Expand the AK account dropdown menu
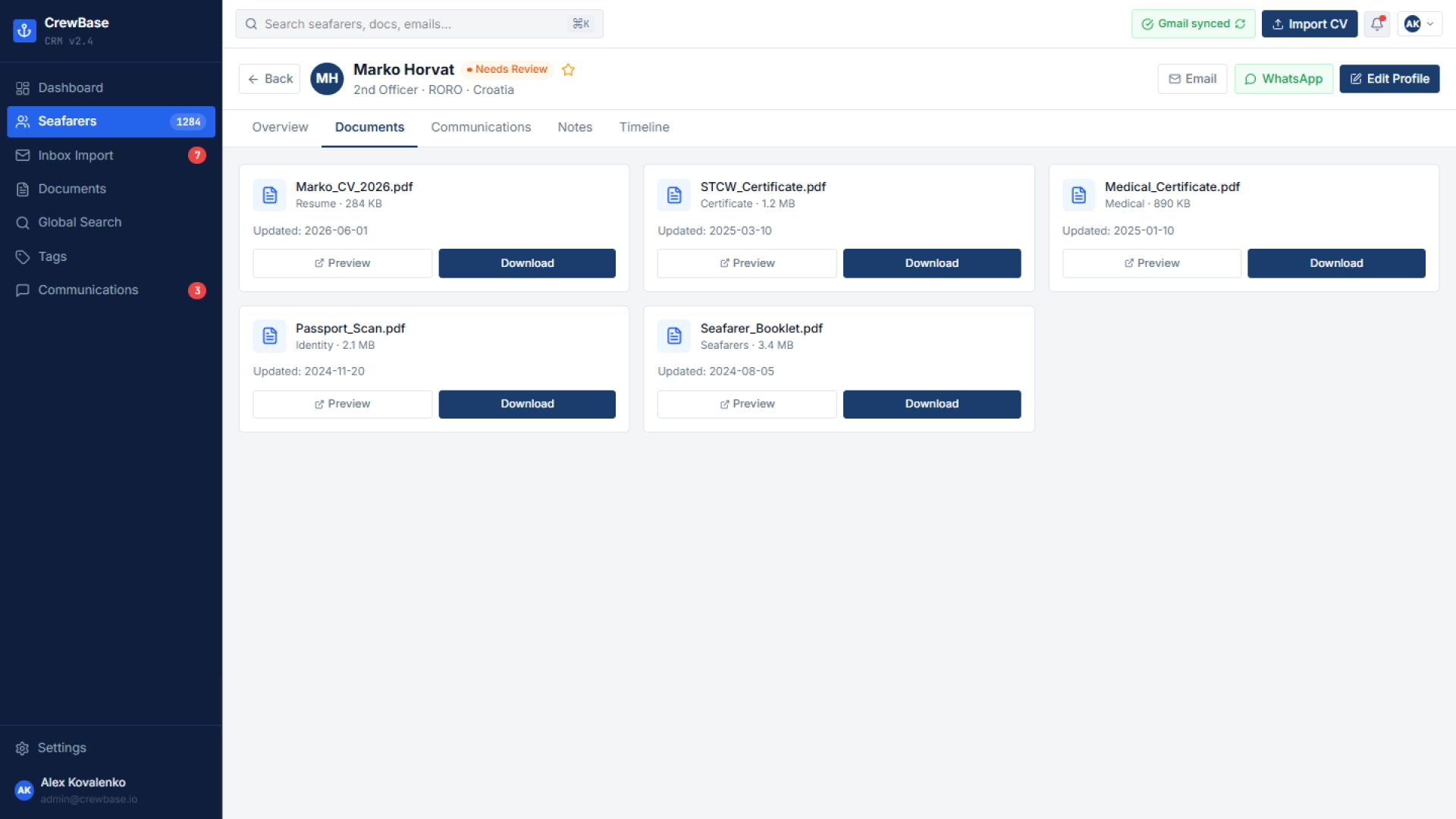1456x819 pixels. tap(1419, 24)
